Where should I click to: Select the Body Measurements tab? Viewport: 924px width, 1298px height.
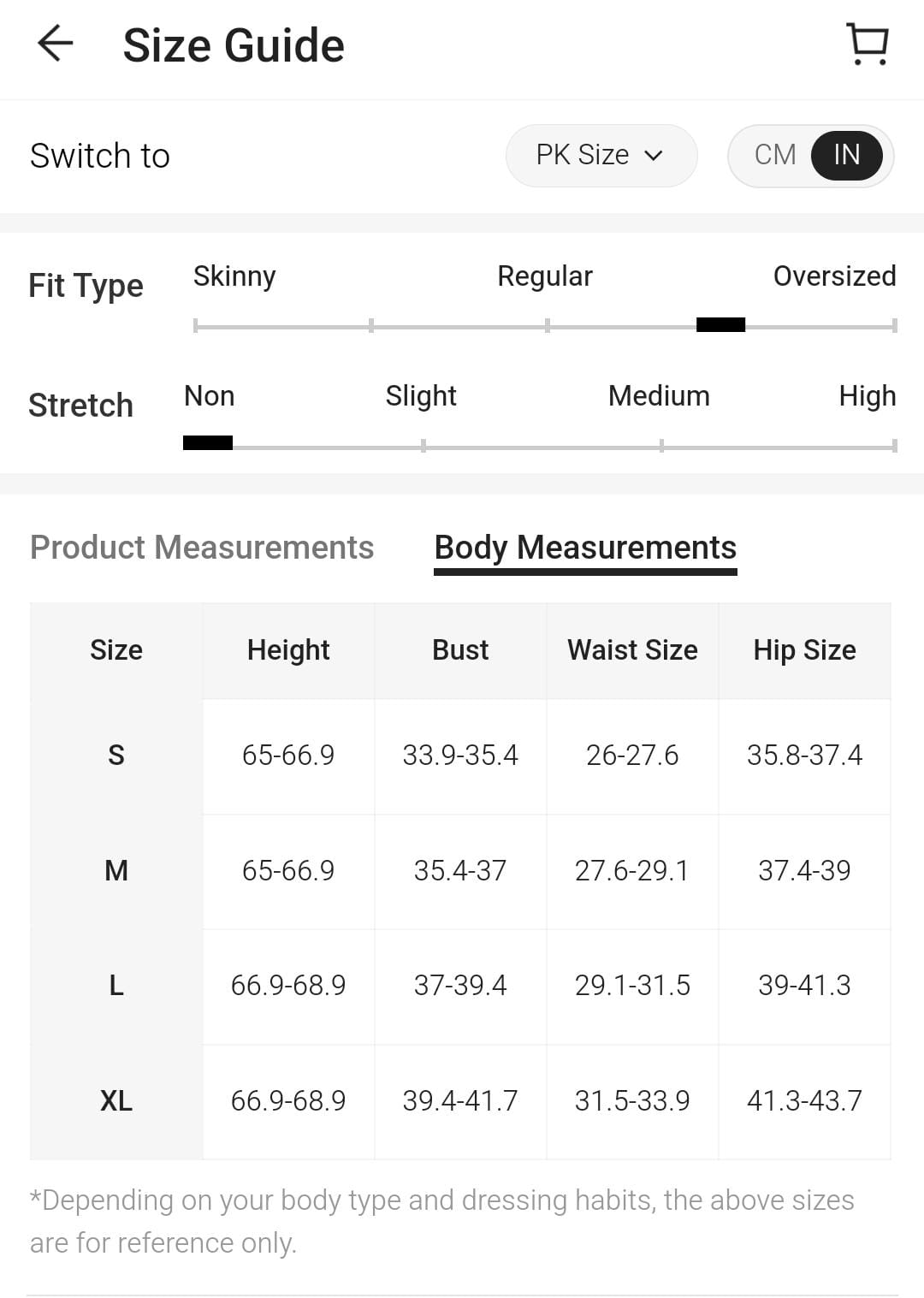coord(585,548)
